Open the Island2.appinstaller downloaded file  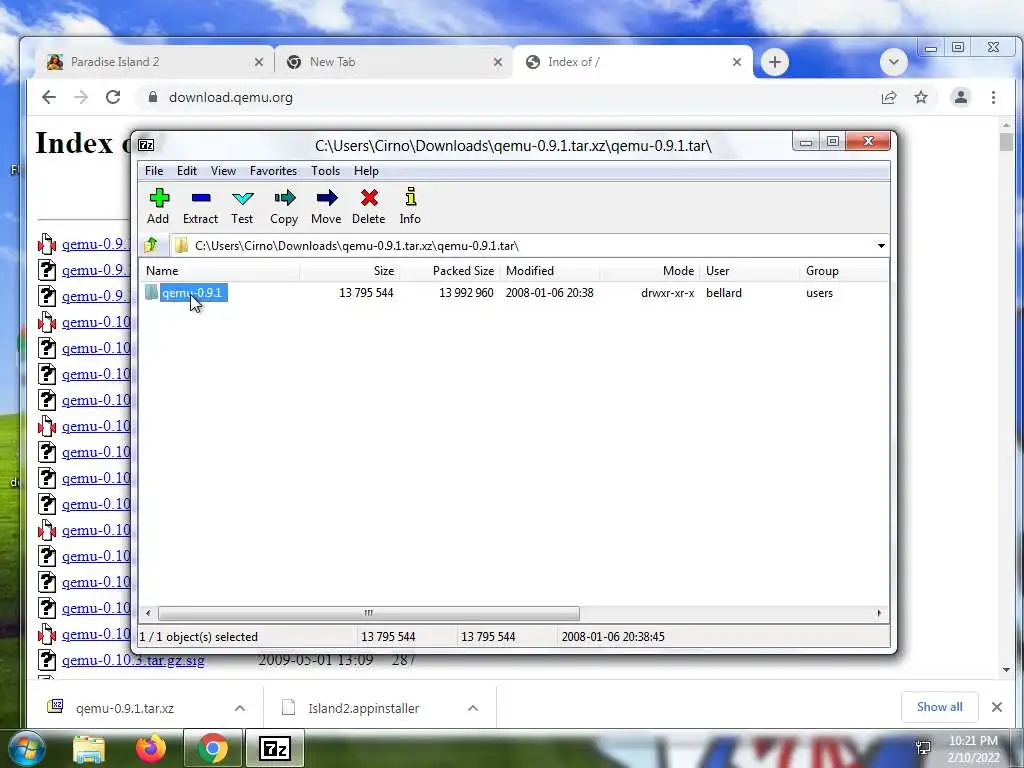[x=364, y=708]
